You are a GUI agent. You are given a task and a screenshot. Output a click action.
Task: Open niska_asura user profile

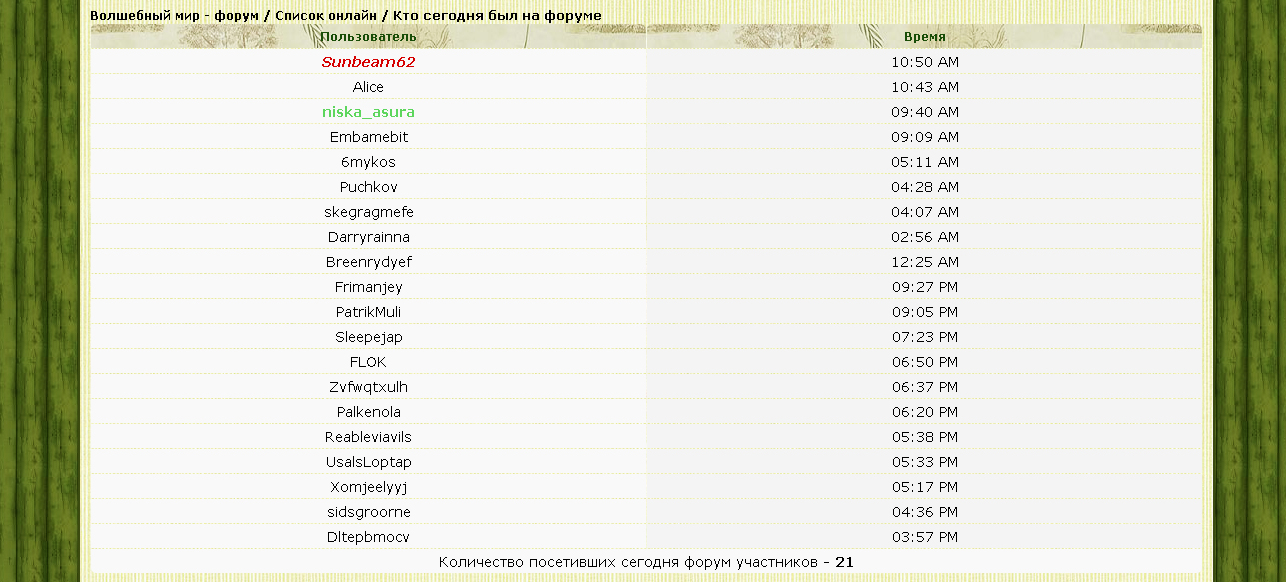pyautogui.click(x=368, y=112)
